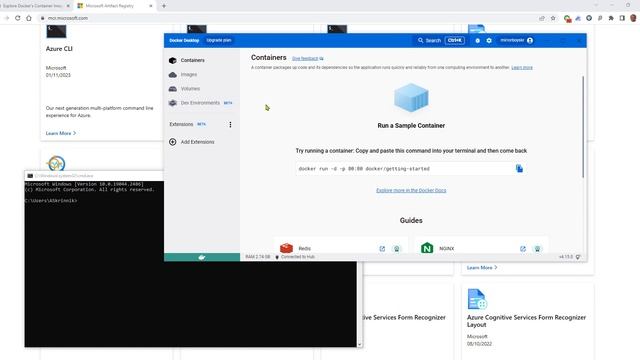Screen dimensions: 640x360
Task: Click Learn more link beside container description
Action: point(522,67)
